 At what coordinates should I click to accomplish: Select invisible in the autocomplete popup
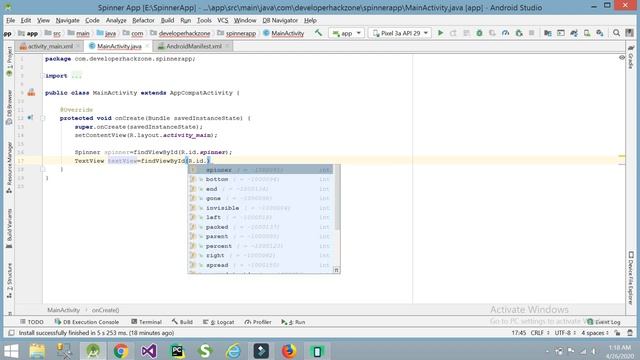point(261,208)
